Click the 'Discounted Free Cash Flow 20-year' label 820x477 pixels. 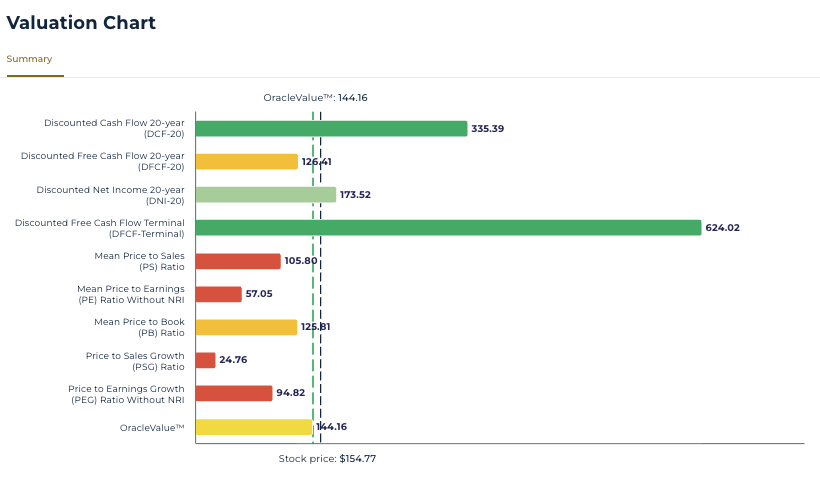pyautogui.click(x=102, y=161)
